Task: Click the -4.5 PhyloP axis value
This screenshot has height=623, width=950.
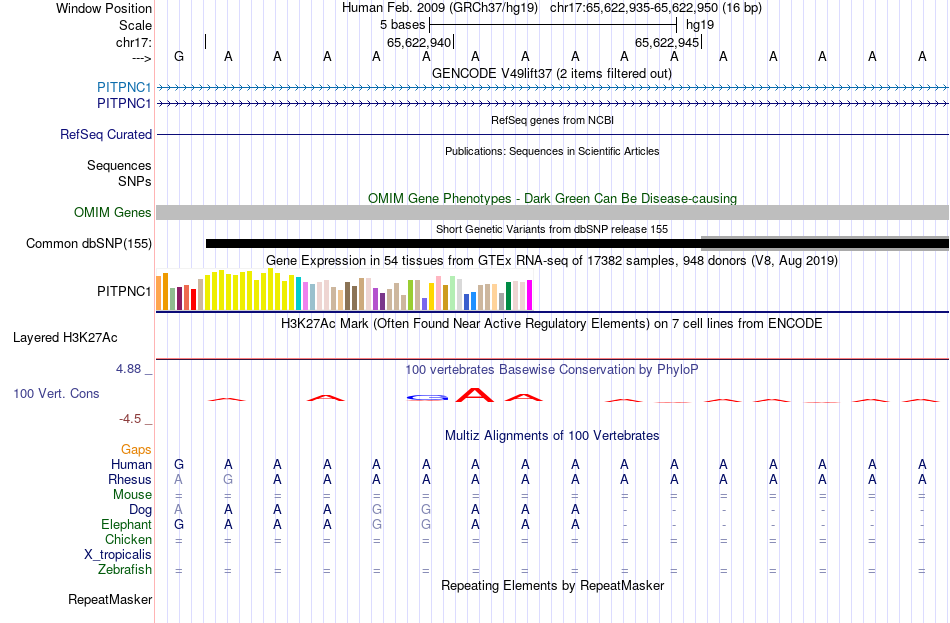Action: 130,419
